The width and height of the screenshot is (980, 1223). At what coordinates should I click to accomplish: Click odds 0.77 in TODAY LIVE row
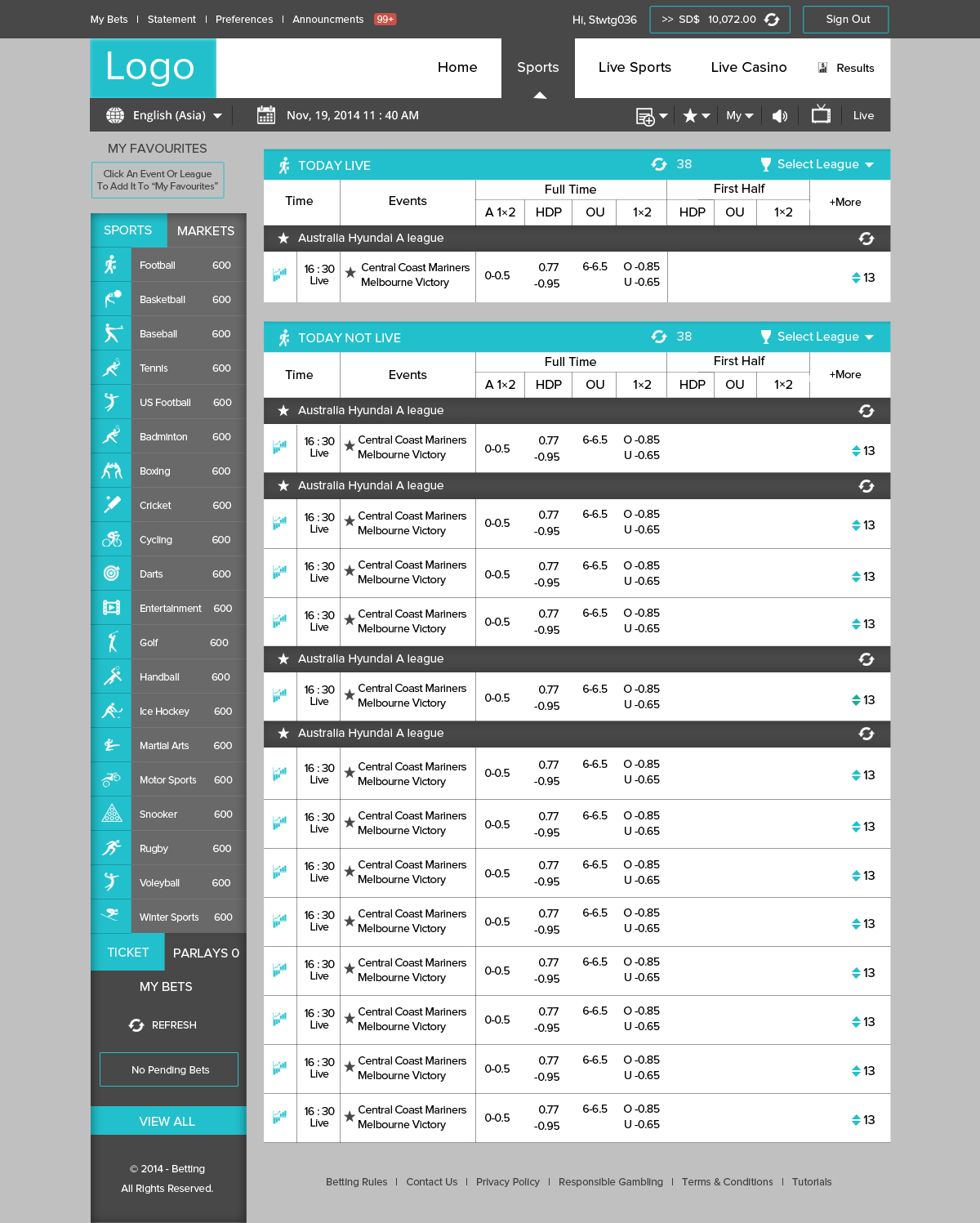(x=549, y=267)
